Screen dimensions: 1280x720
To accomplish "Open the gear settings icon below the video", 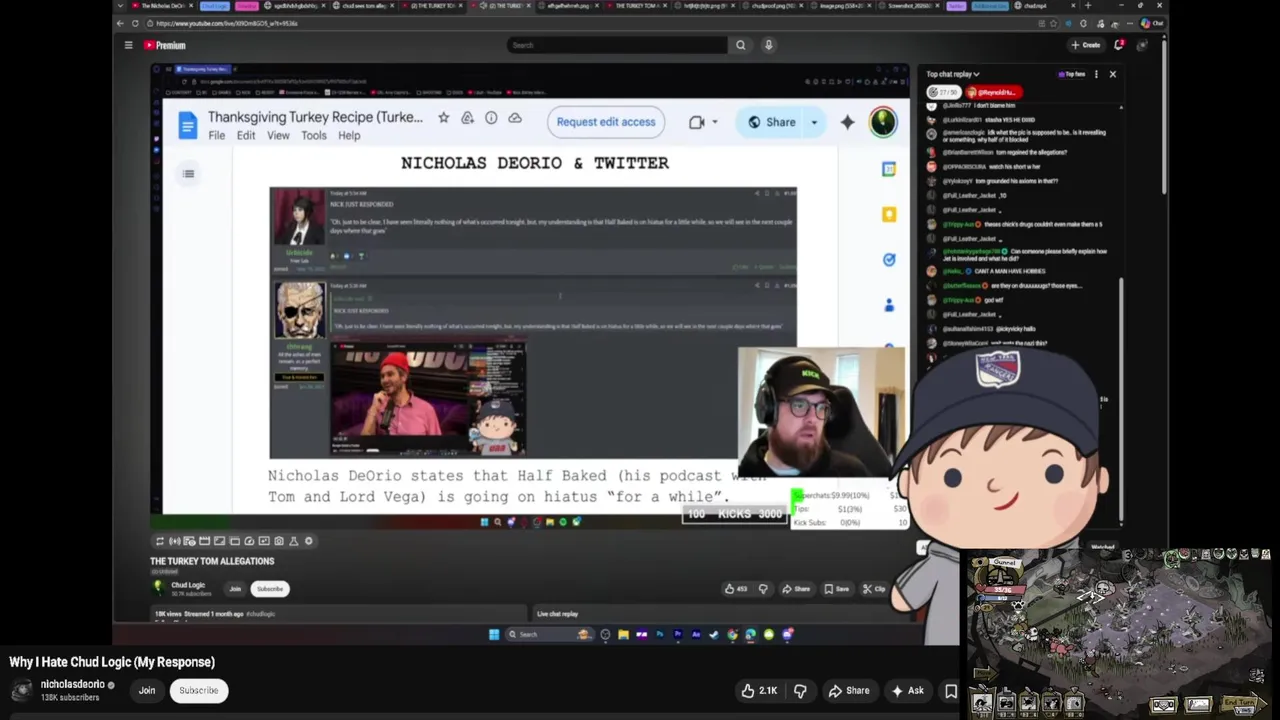I will (x=309, y=541).
